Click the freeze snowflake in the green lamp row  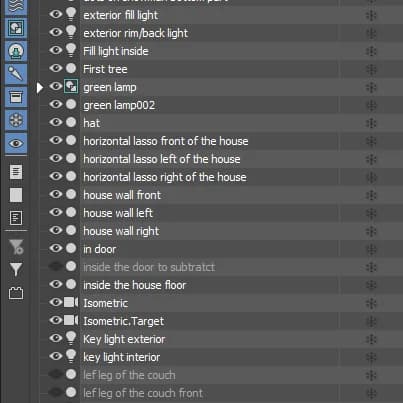coord(371,87)
